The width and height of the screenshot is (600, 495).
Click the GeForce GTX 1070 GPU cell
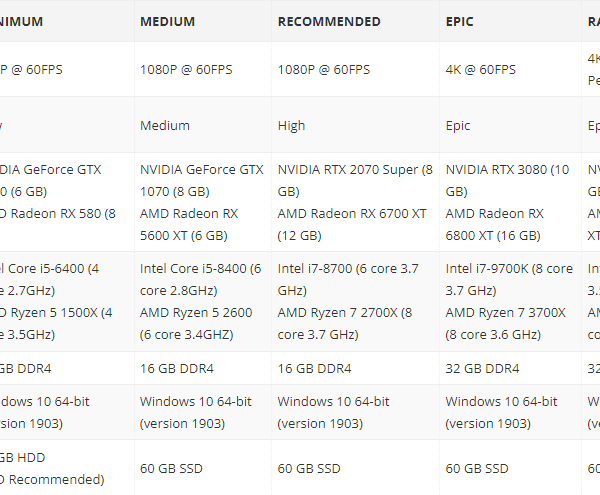(203, 202)
